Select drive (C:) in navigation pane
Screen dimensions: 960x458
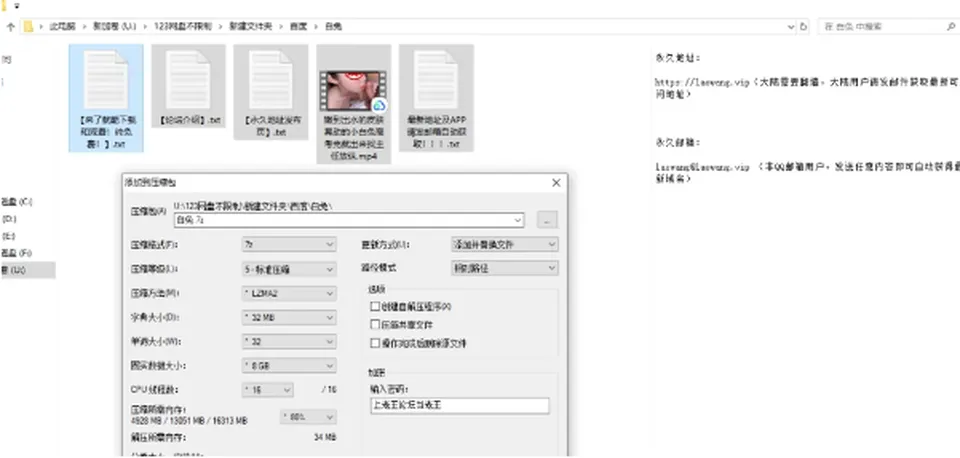[x=17, y=201]
